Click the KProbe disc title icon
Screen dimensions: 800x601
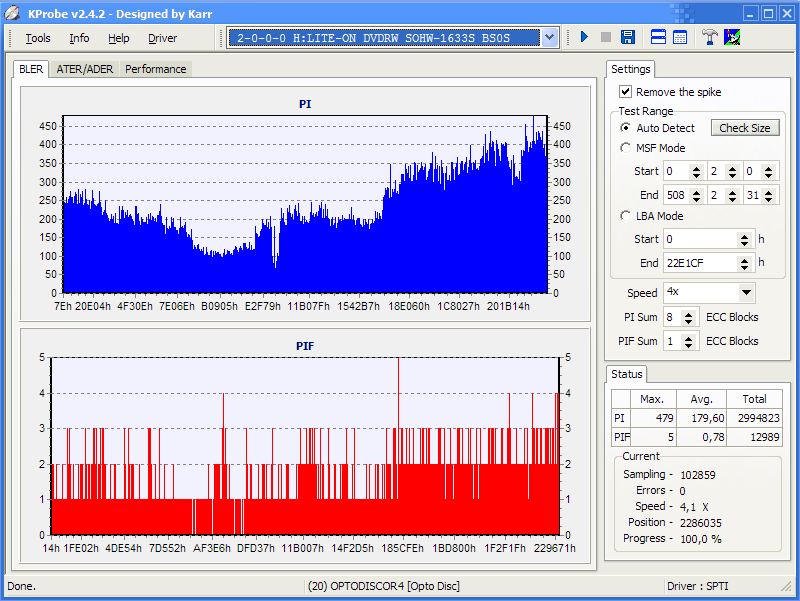pos(13,13)
